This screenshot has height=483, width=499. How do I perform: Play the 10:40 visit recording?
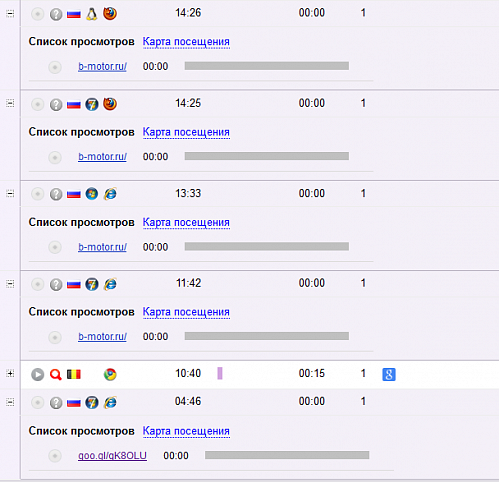38,374
